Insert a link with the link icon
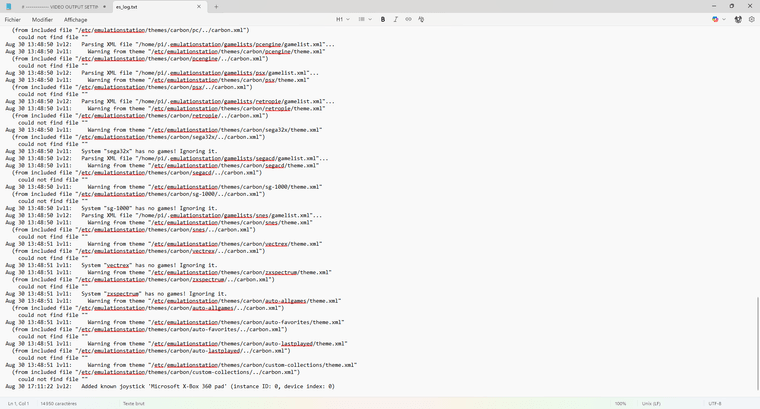The width and height of the screenshot is (760, 409). click(x=408, y=19)
